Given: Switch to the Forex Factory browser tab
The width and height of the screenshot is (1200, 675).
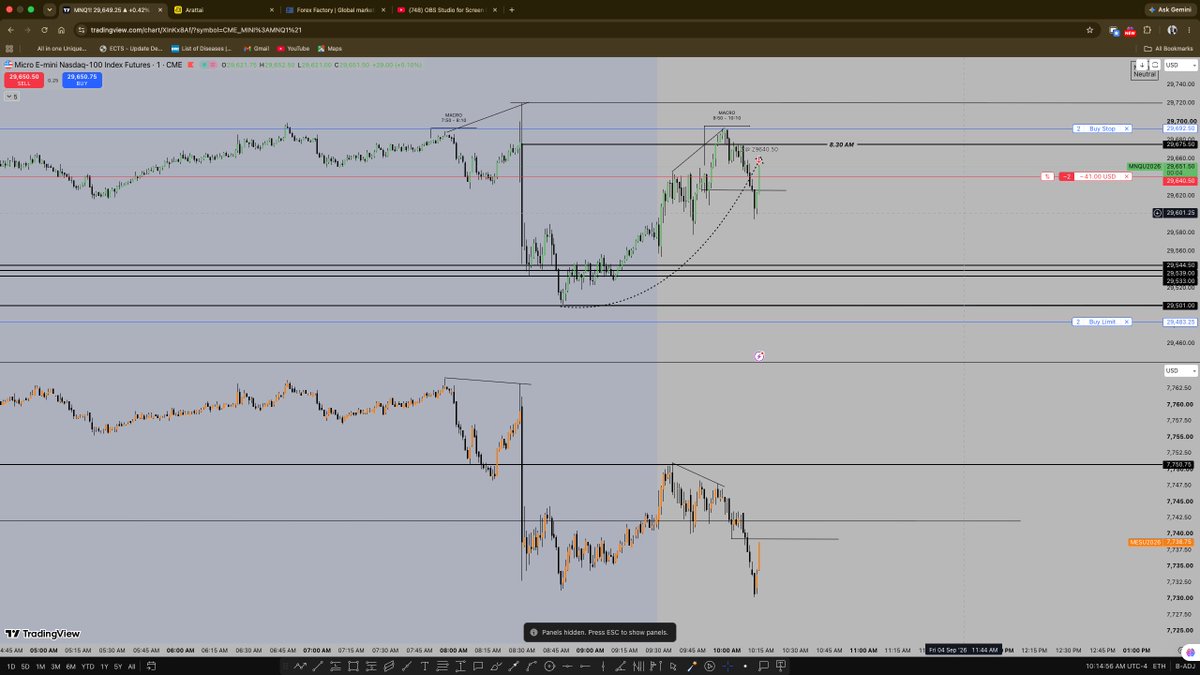Looking at the screenshot, I should click(335, 10).
